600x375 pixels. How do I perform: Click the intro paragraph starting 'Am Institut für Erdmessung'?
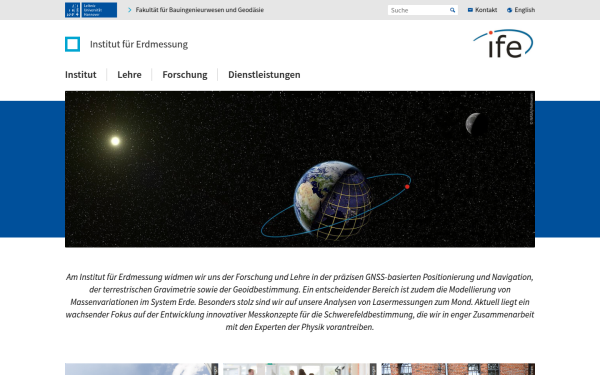coord(300,302)
